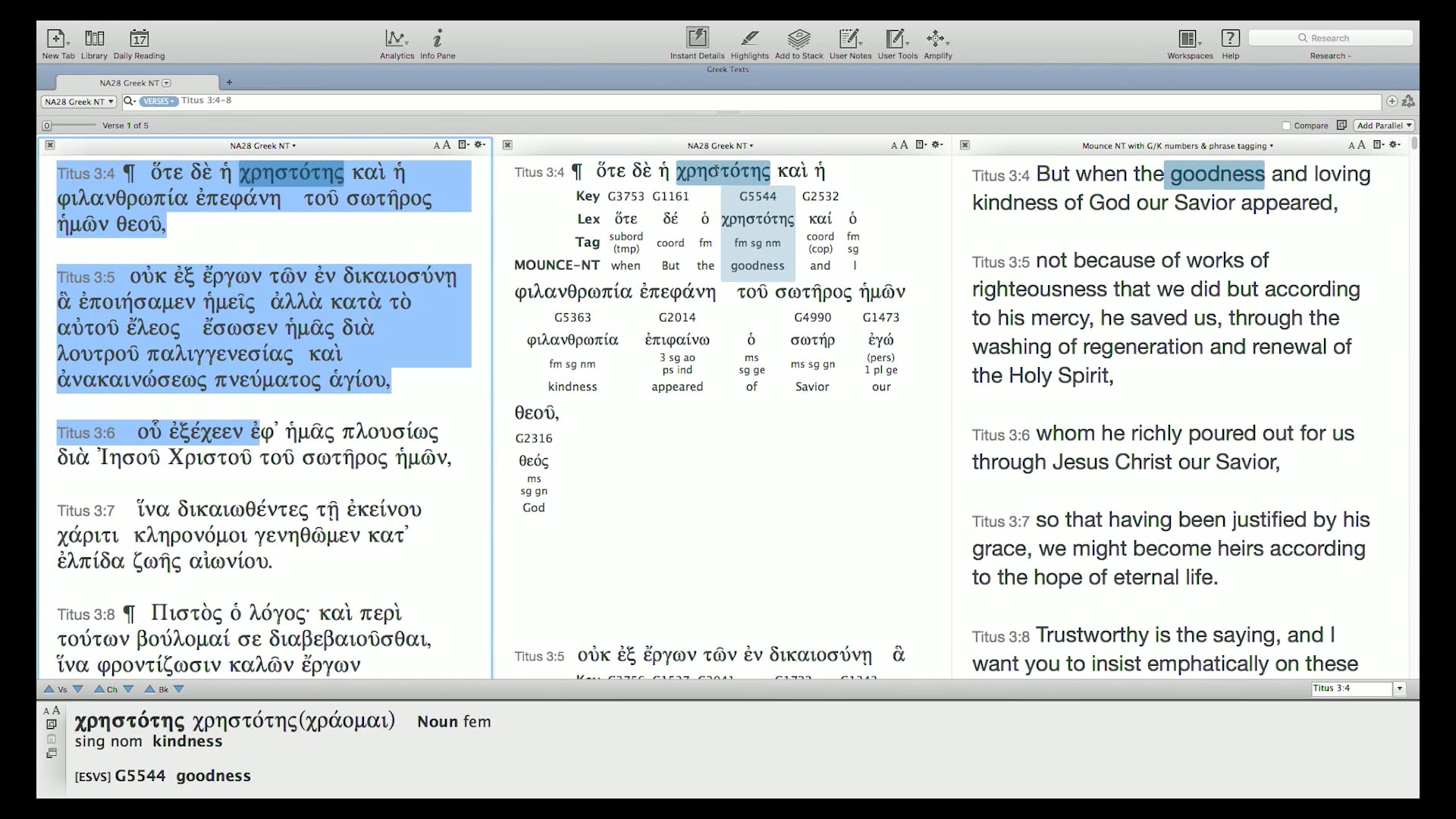Open a new tab with plus button

[x=229, y=83]
